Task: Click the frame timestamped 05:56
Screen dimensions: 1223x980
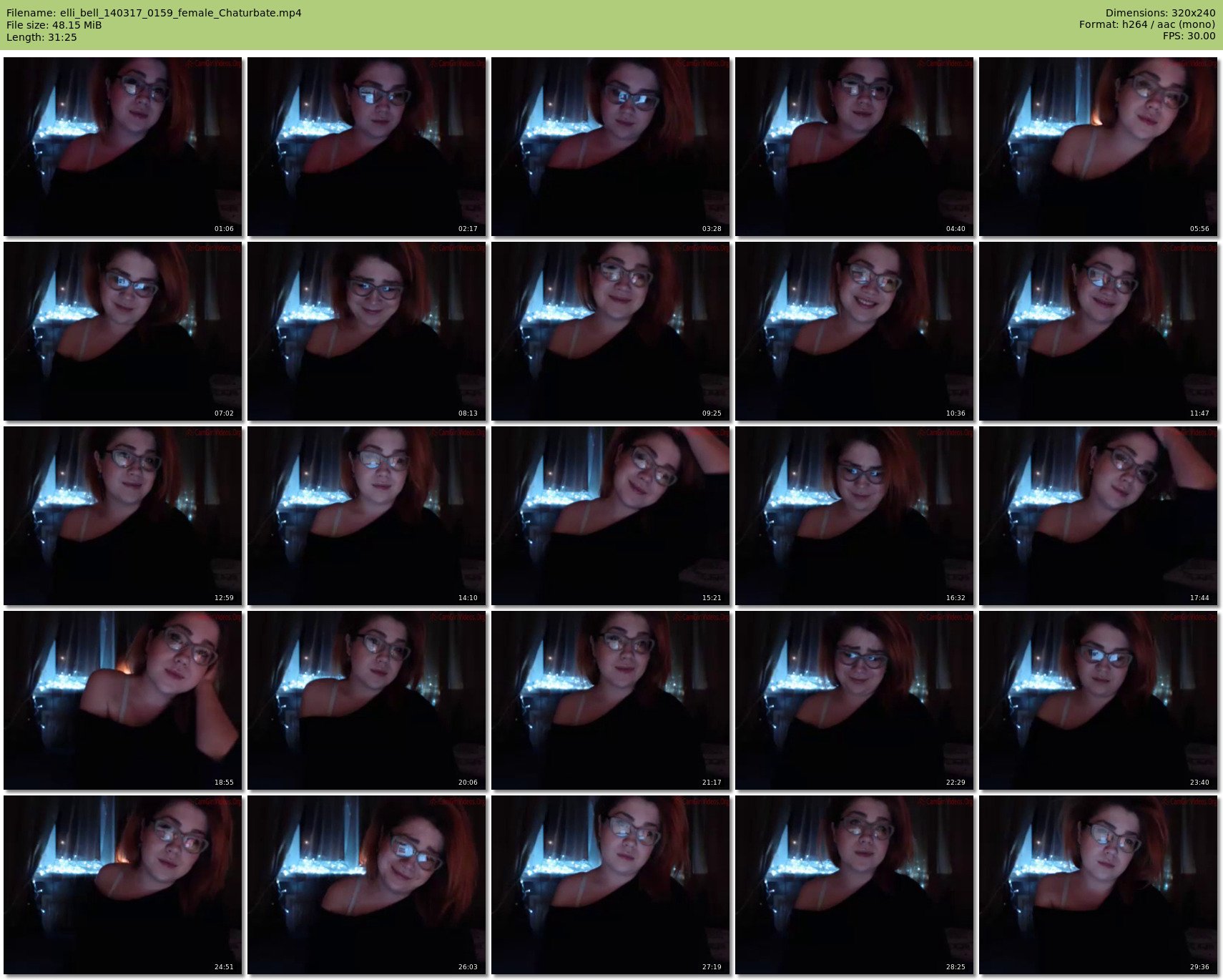Action: click(1099, 147)
